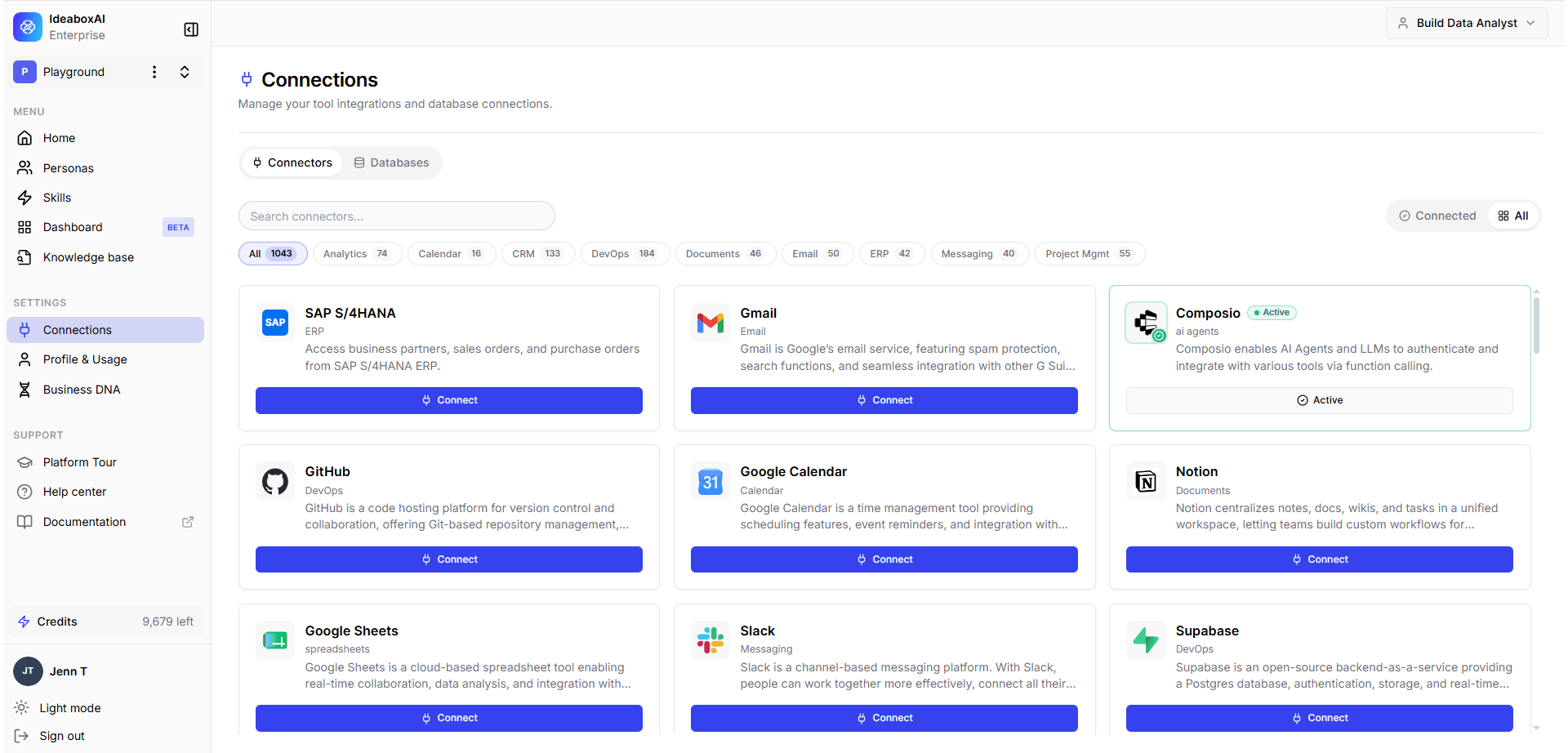
Task: Open Skills in sidebar menu
Action: click(105, 198)
